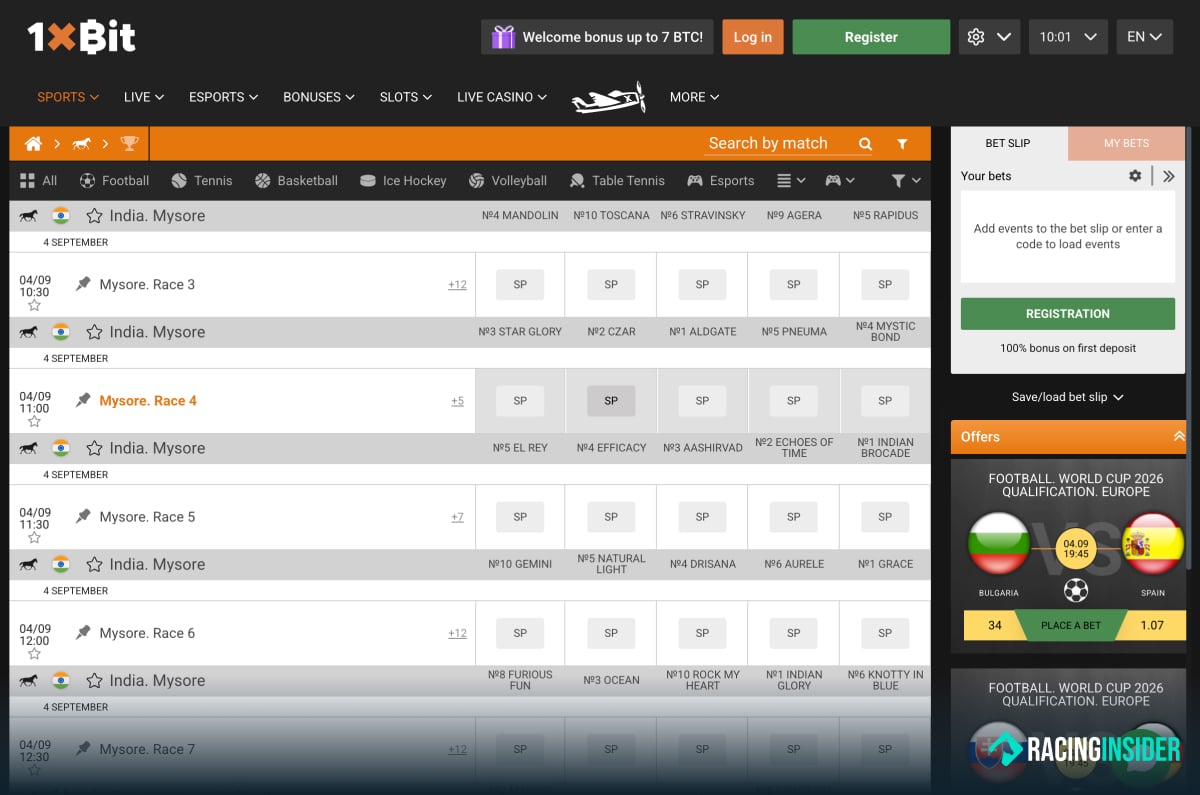This screenshot has width=1200, height=795.
Task: Pin the Mysore. Race 5 event
Action: point(83,516)
